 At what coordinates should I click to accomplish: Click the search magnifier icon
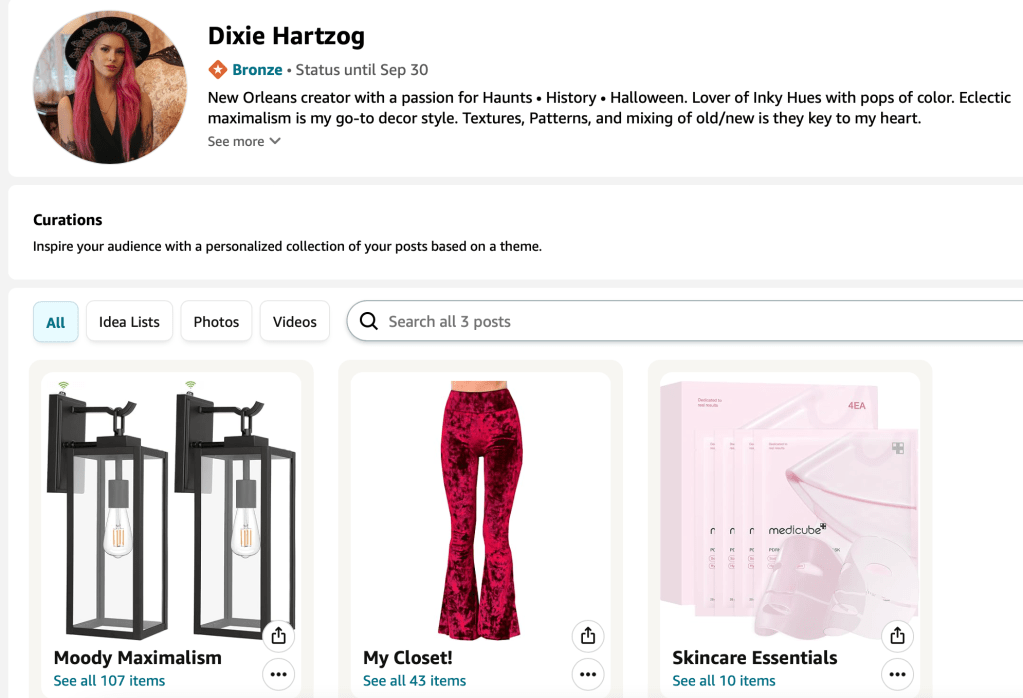coord(369,321)
